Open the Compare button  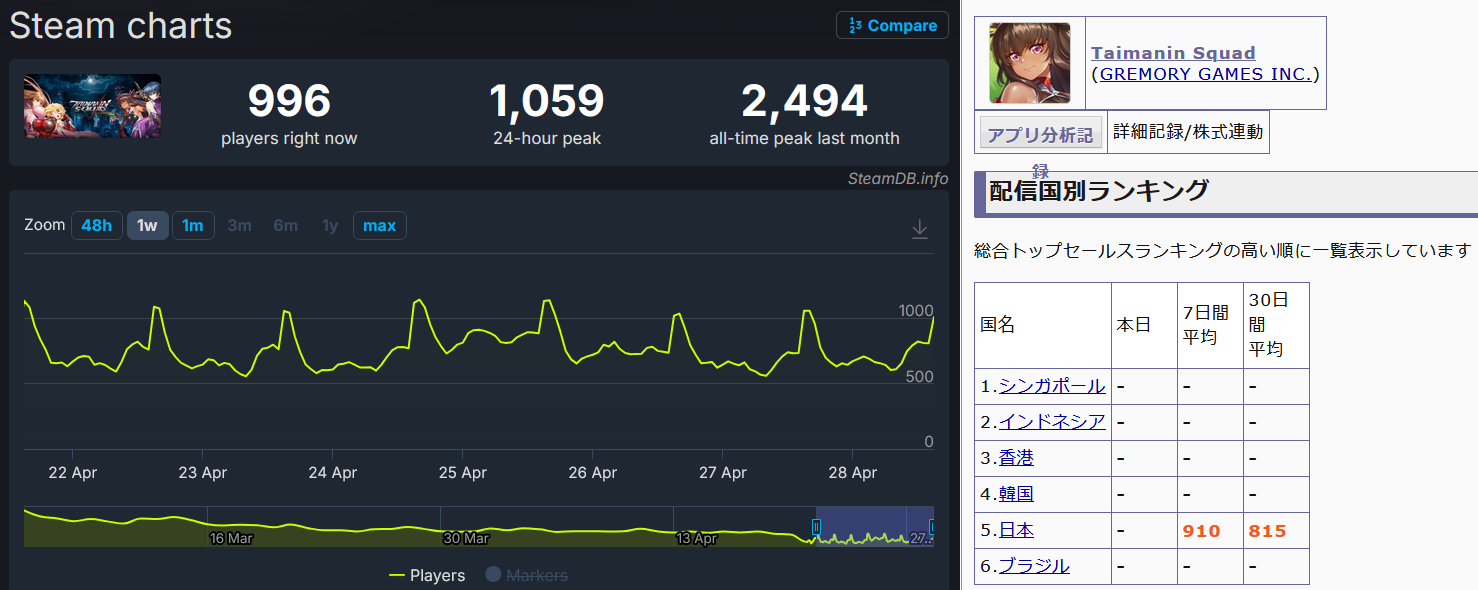pyautogui.click(x=892, y=26)
